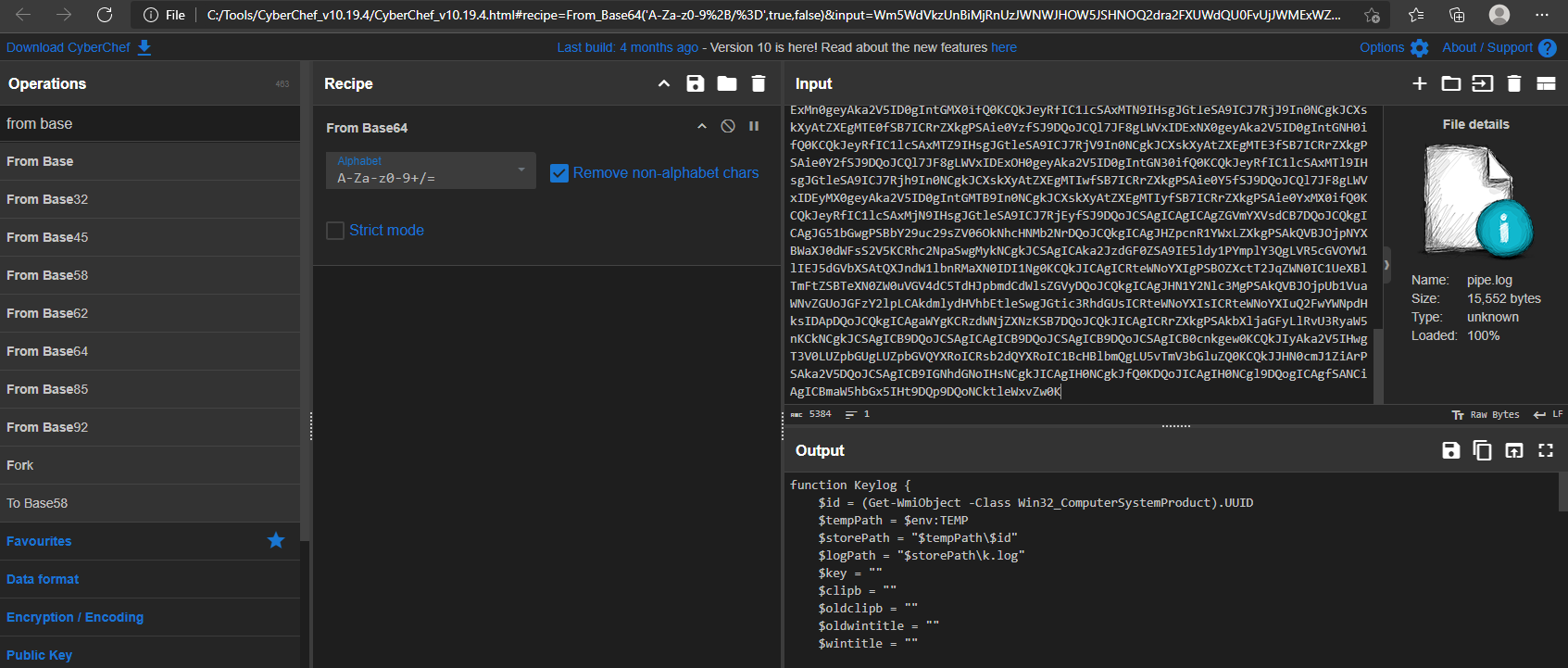Viewport: 1568px width, 668px height.
Task: Open the About / Support link
Action: coord(1487,47)
